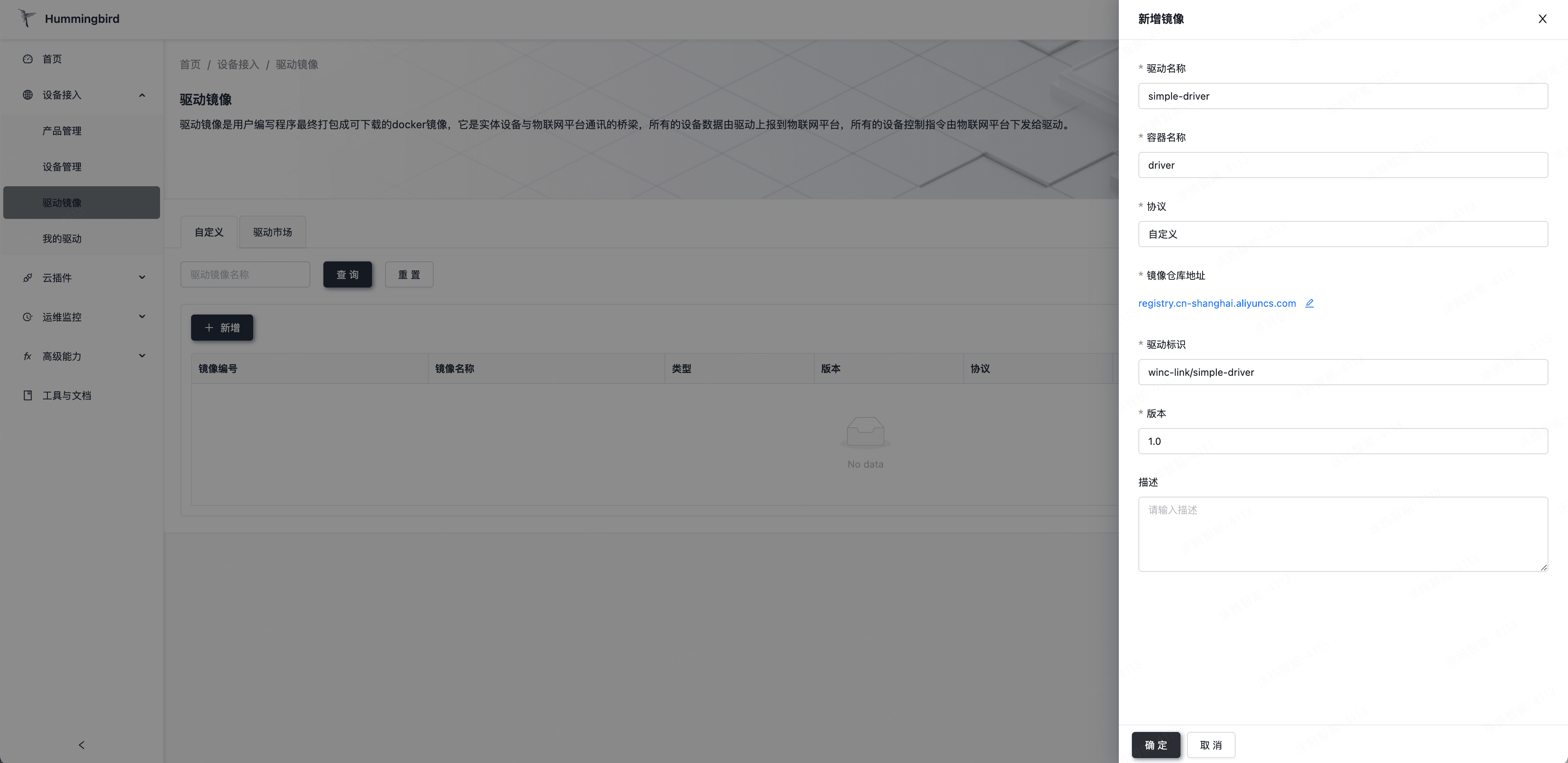Open 产品管理 in the sidebar
1568x763 pixels.
(x=62, y=131)
